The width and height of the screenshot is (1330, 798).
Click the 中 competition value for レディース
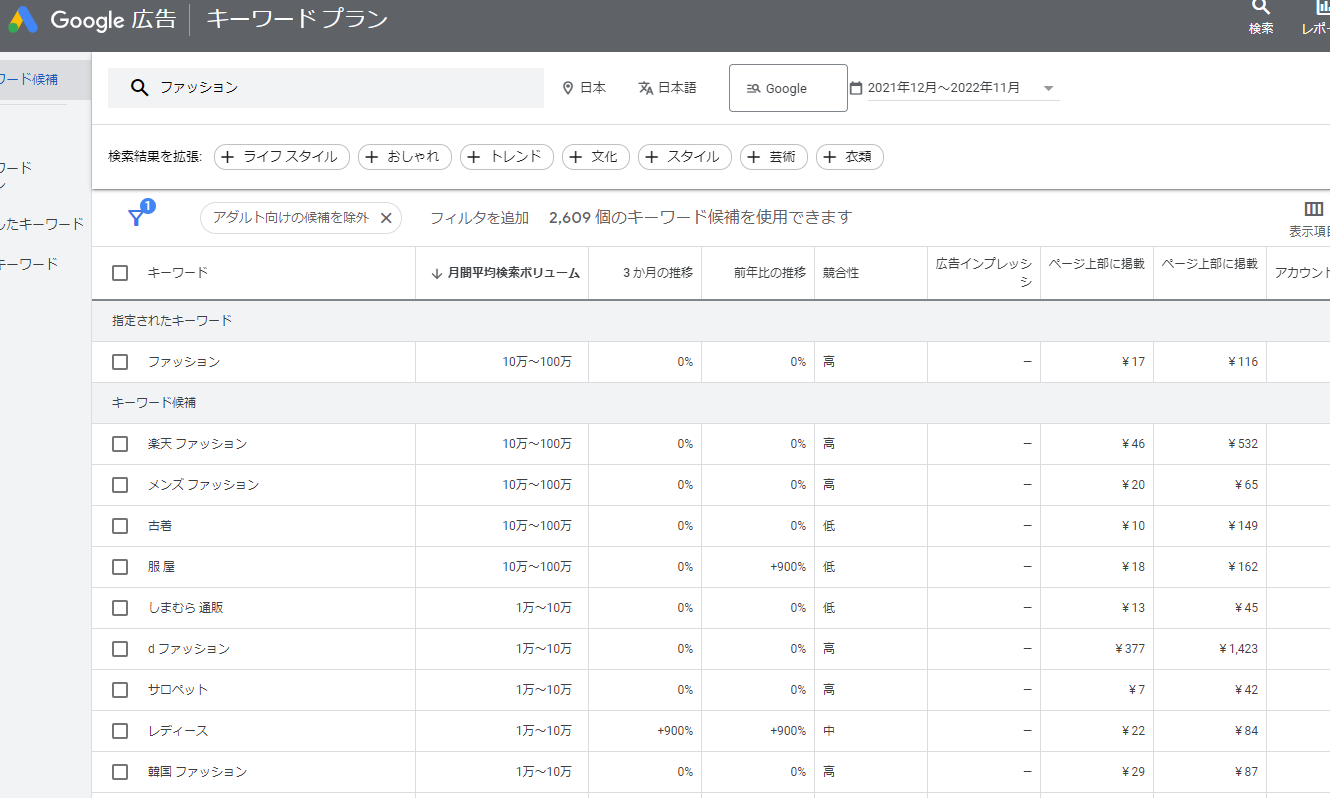(x=829, y=731)
